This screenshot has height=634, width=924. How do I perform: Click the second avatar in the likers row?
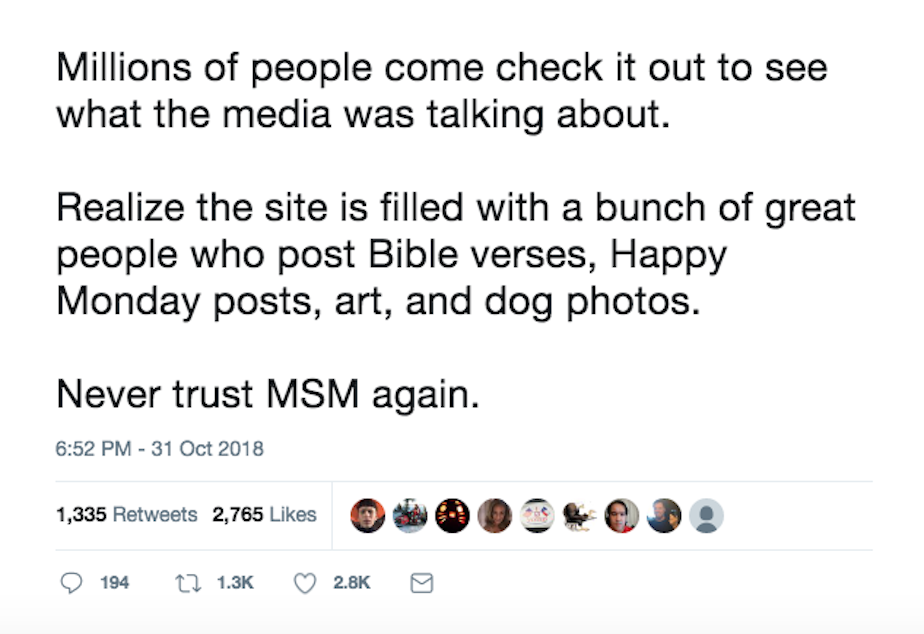[x=410, y=515]
